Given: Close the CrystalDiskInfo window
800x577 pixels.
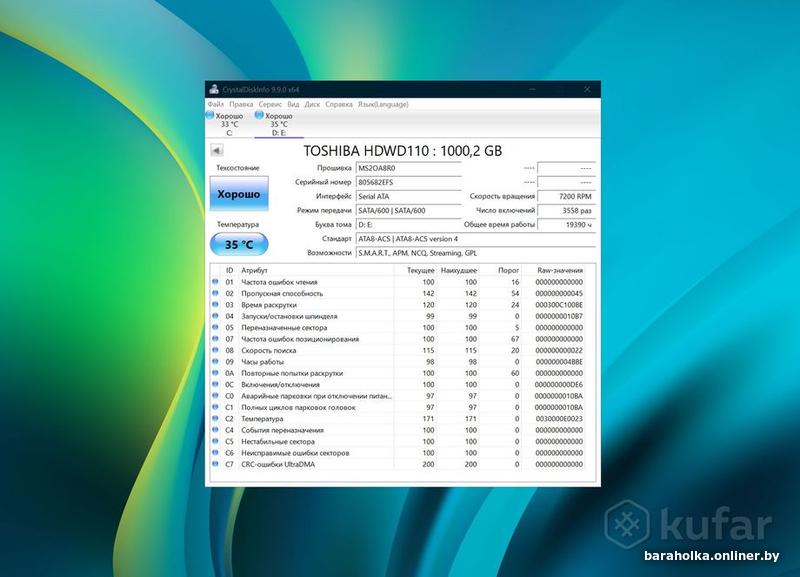Looking at the screenshot, I should [x=587, y=89].
